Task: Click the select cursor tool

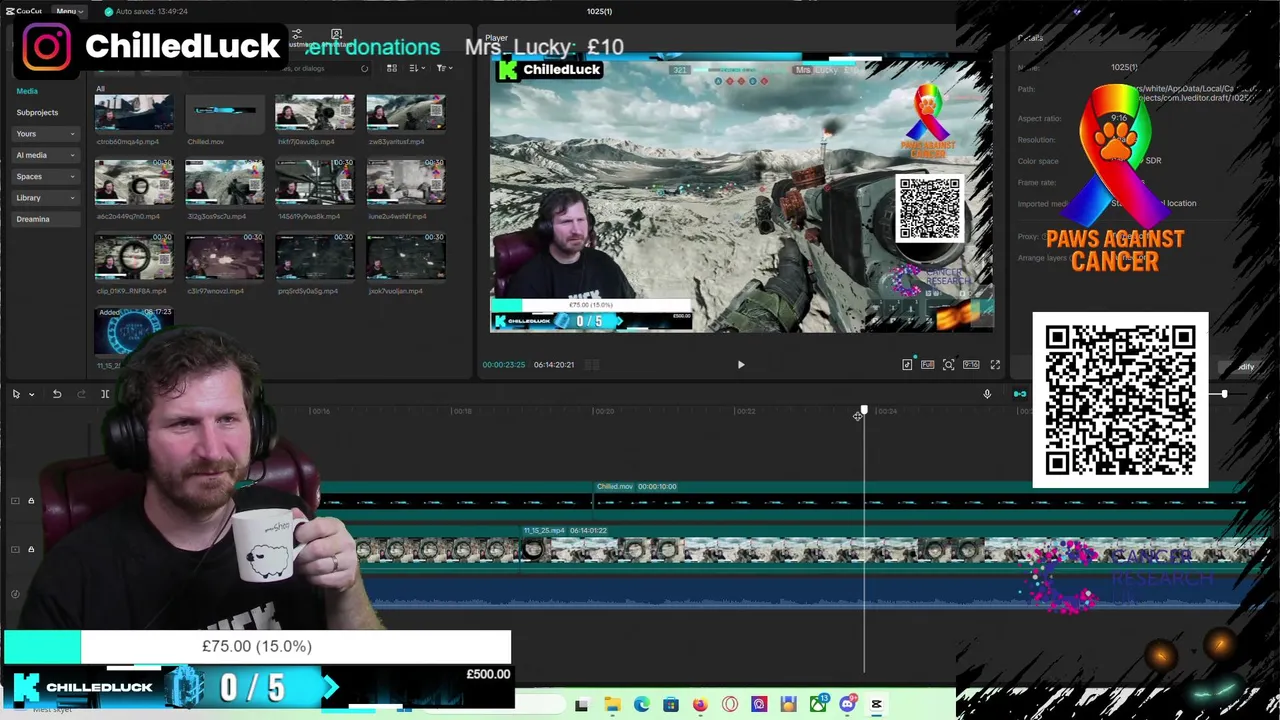Action: tap(16, 394)
